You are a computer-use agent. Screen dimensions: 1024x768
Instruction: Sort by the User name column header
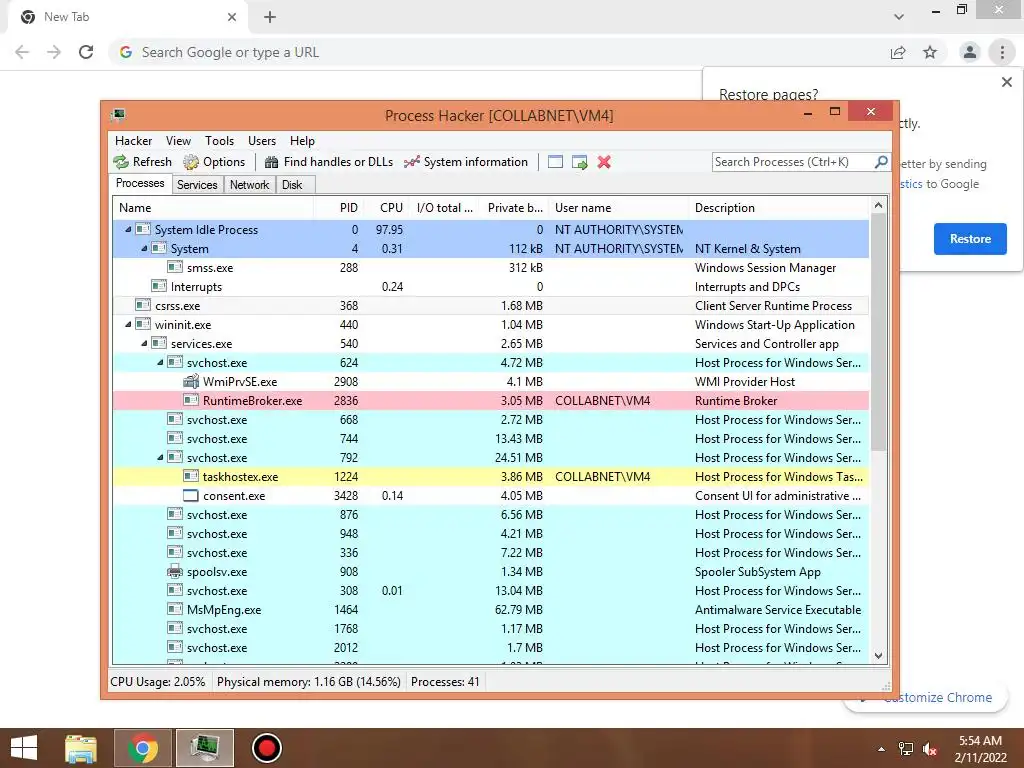click(618, 208)
